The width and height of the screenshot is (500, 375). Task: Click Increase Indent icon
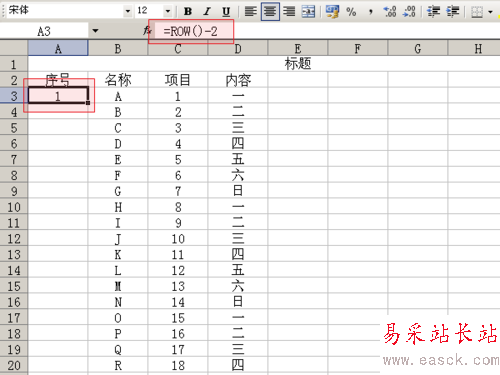[453, 12]
